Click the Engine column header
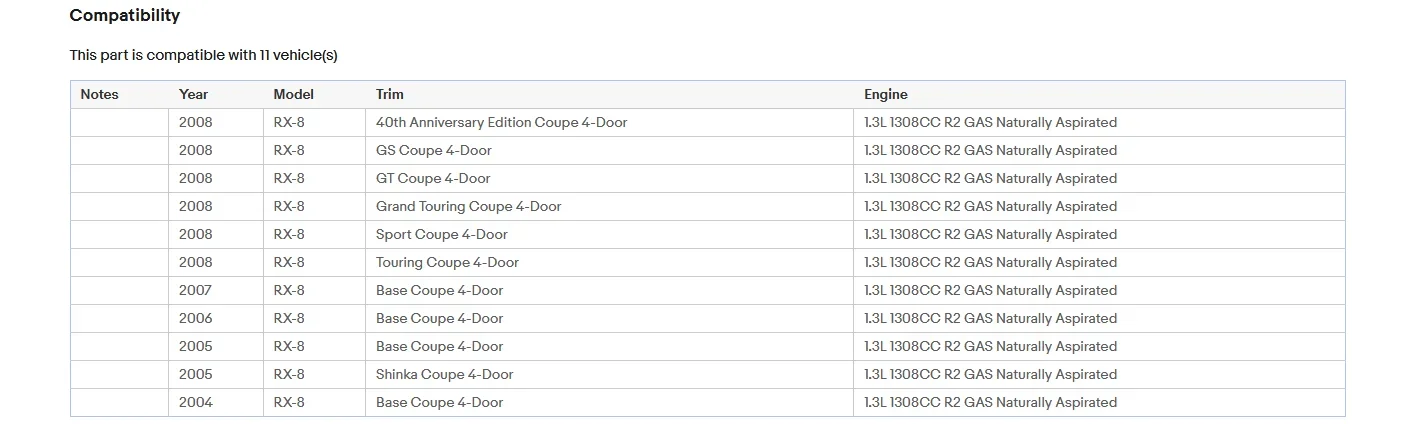The height and width of the screenshot is (424, 1410). coord(886,94)
